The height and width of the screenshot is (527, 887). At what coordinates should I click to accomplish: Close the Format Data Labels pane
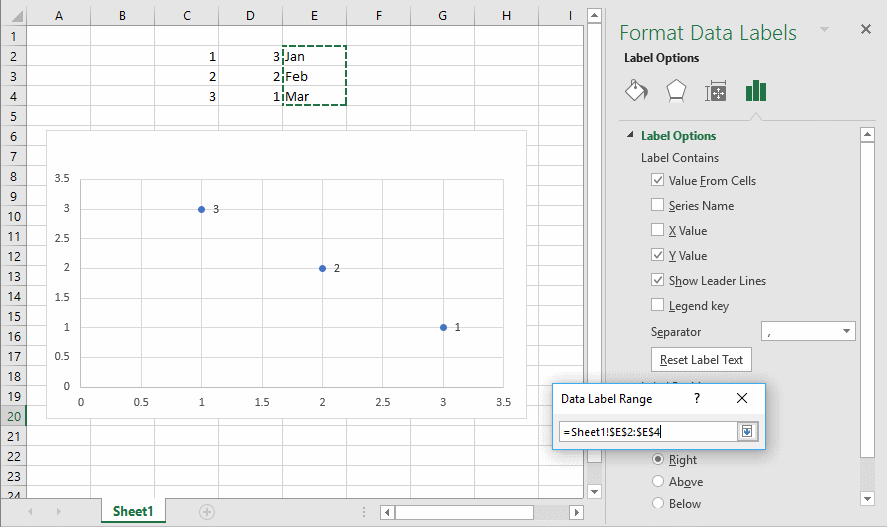coord(866,29)
